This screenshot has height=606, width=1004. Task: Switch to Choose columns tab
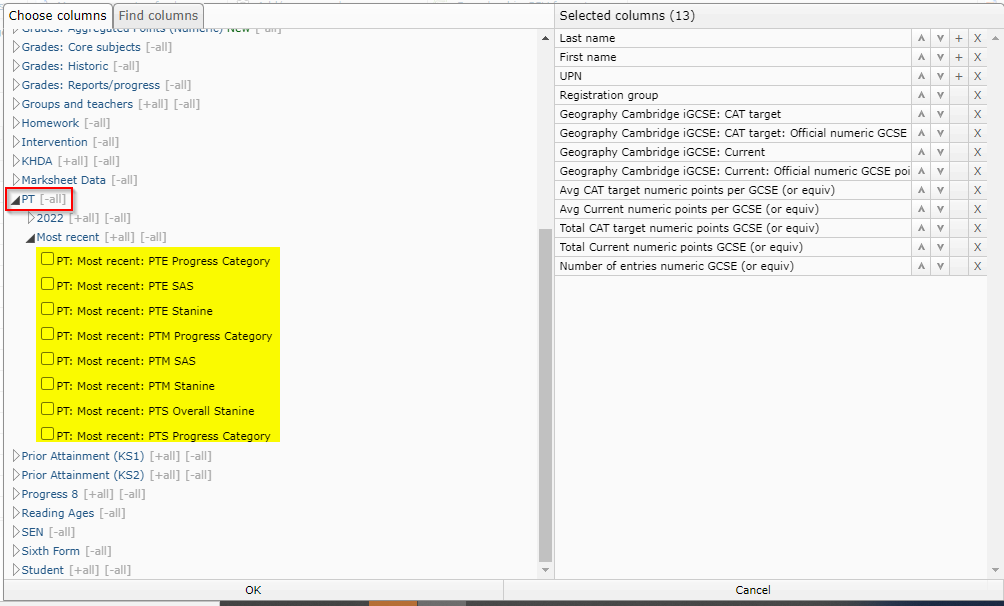coord(58,15)
